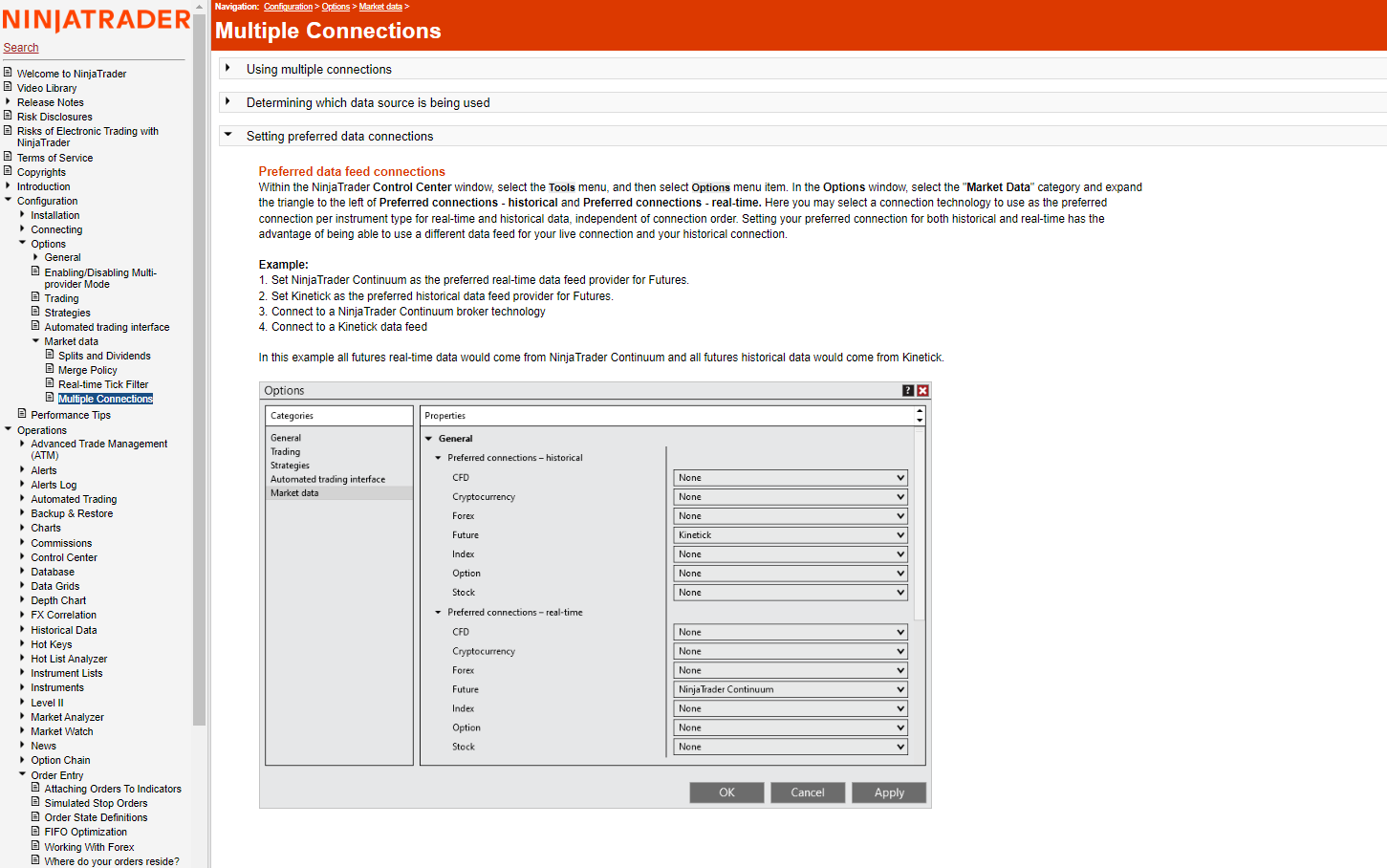The height and width of the screenshot is (868, 1387).
Task: Select the General category in Options
Action: pyautogui.click(x=286, y=438)
